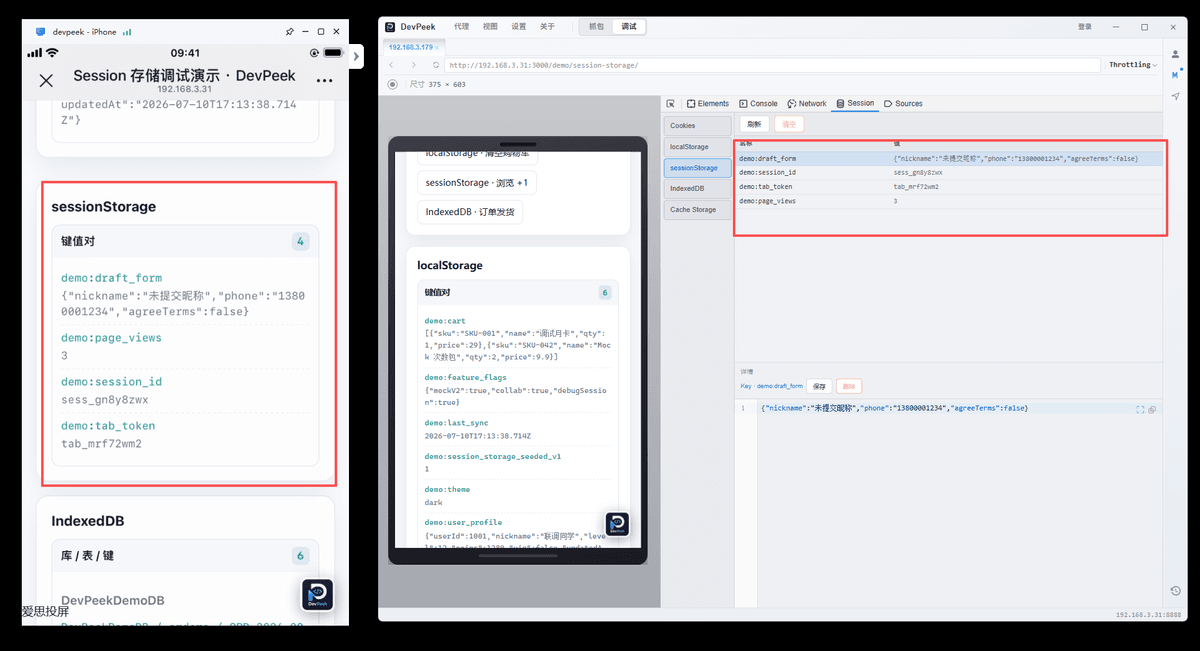The height and width of the screenshot is (651, 1200).
Task: Click demo:page_views key in iPhone window
Action: 111,338
